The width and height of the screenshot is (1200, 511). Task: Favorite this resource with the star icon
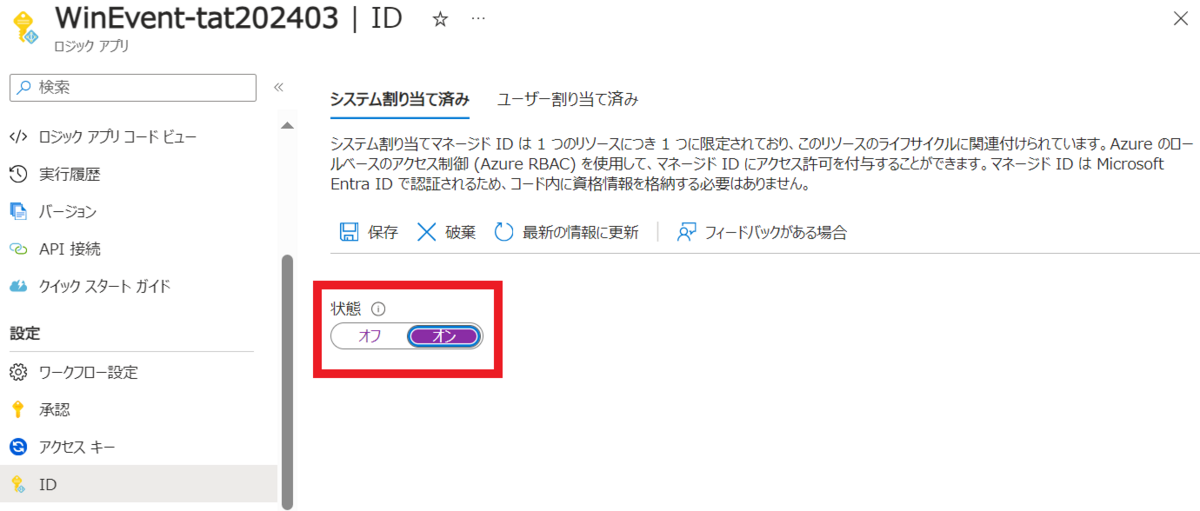click(441, 20)
